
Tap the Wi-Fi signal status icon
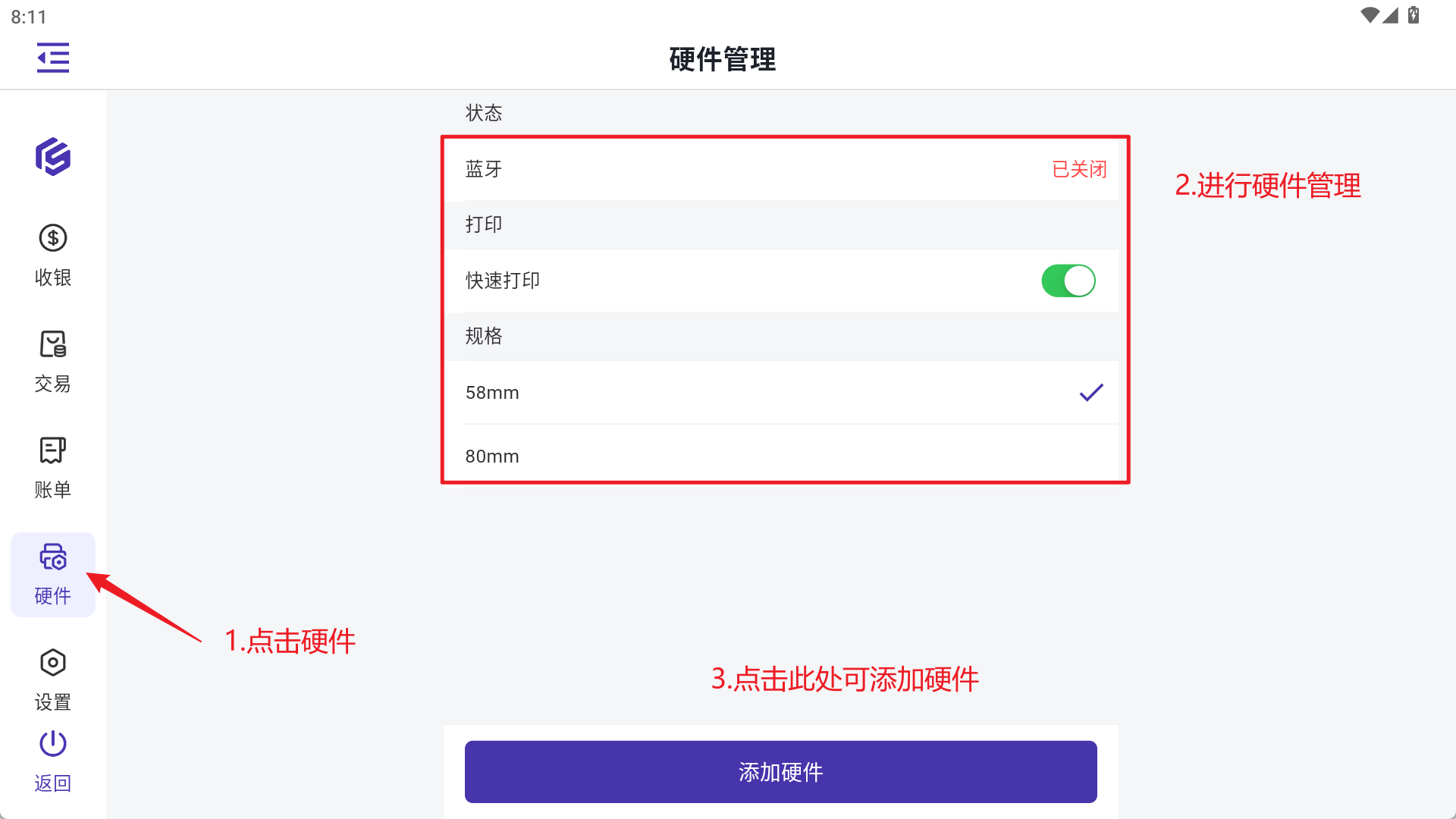[x=1370, y=15]
